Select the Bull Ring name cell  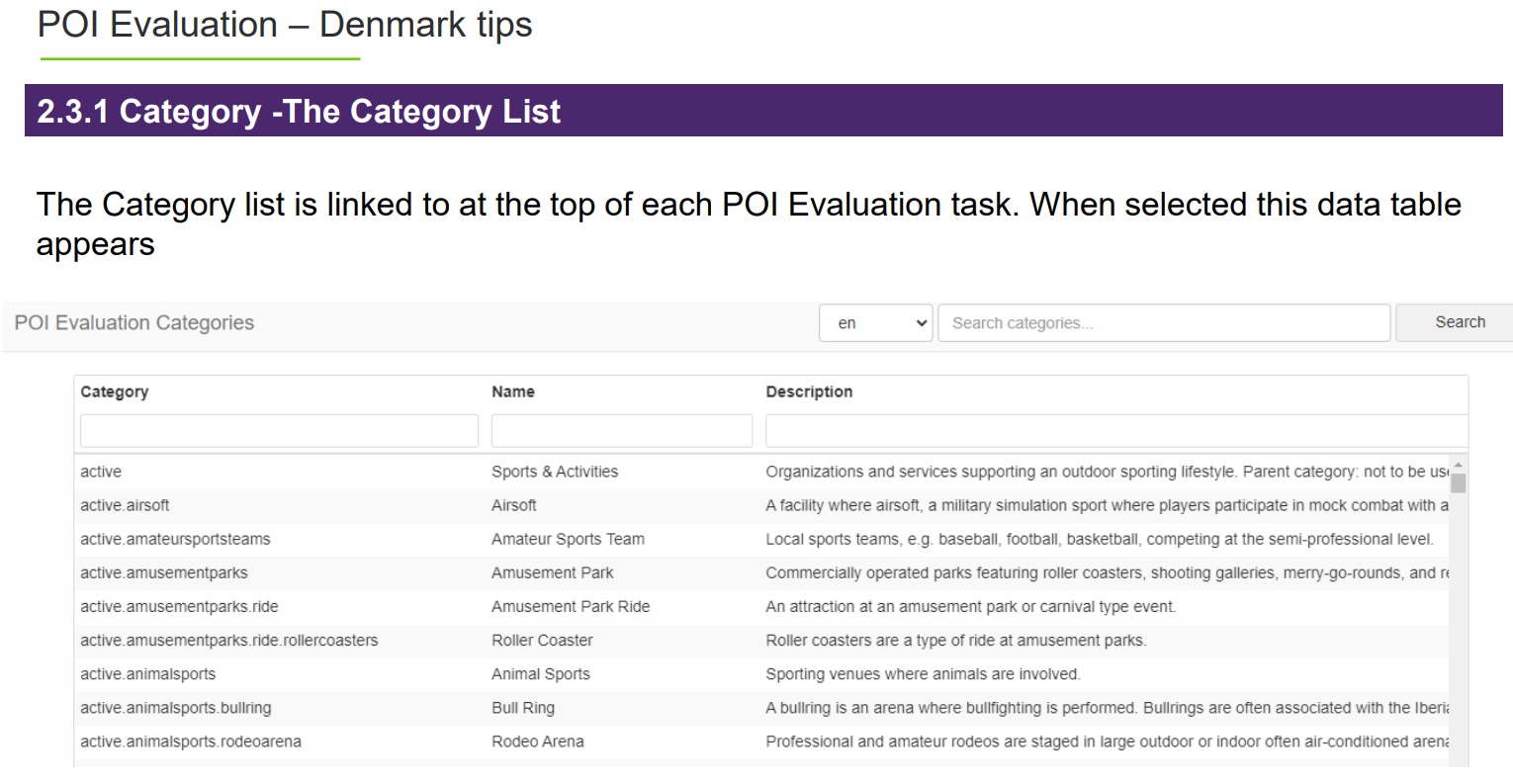click(x=523, y=708)
